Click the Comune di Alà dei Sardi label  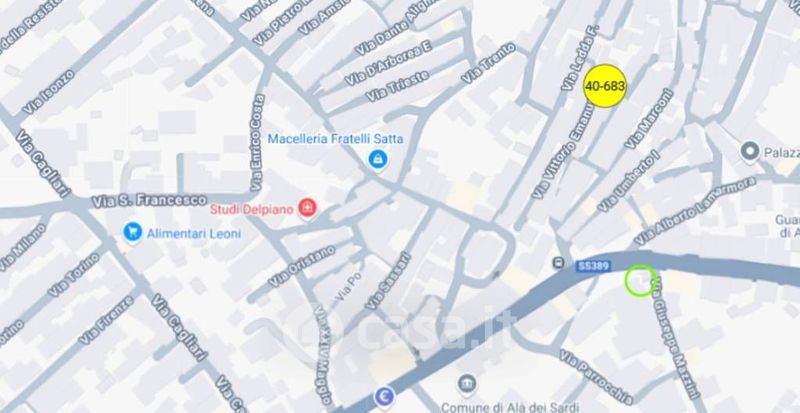(510, 407)
